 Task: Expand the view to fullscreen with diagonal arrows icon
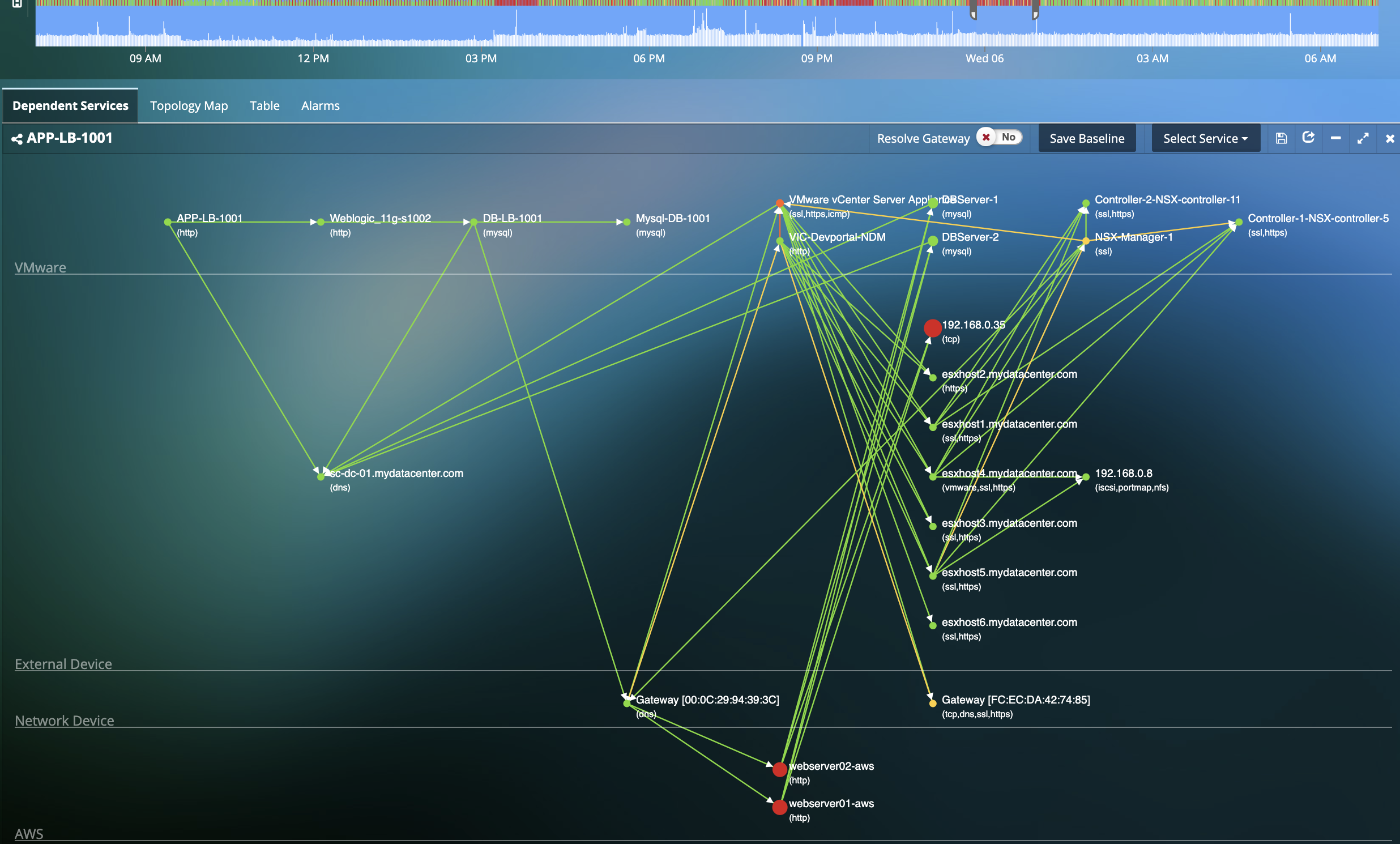click(x=1363, y=138)
